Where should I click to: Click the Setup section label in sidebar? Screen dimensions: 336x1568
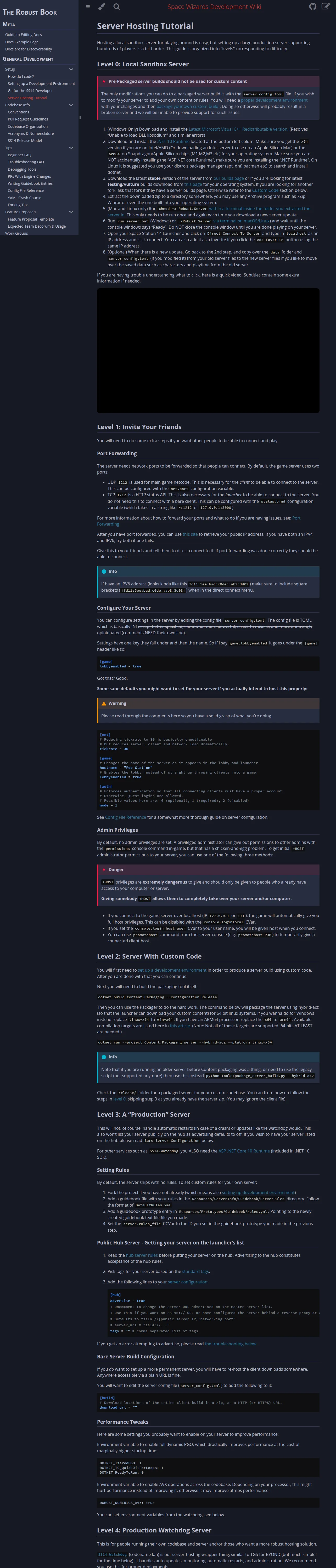click(10, 70)
